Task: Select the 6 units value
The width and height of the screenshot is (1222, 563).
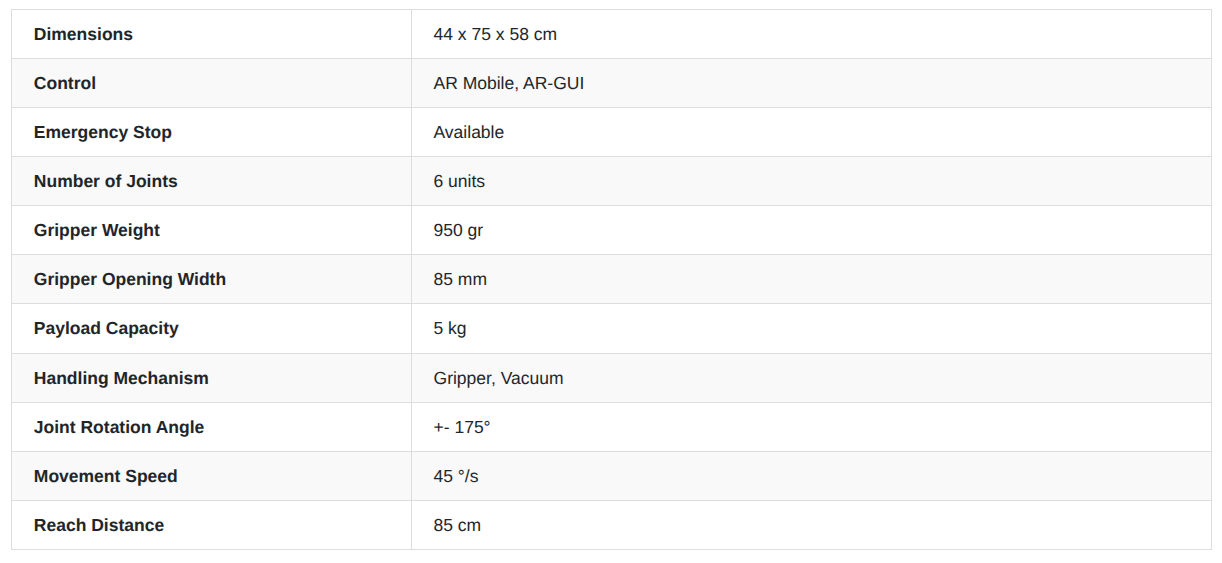Action: click(x=459, y=181)
